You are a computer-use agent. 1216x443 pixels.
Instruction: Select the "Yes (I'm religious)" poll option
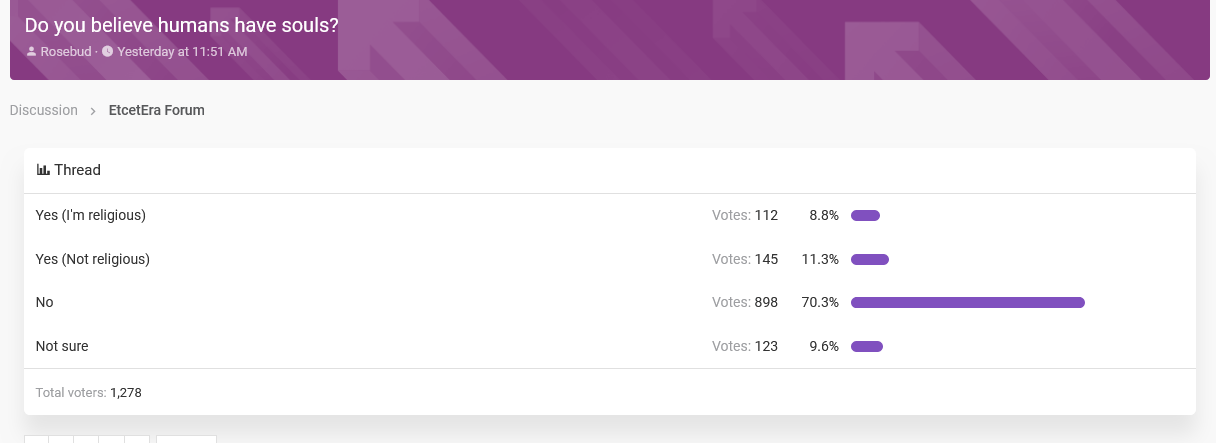tap(91, 215)
